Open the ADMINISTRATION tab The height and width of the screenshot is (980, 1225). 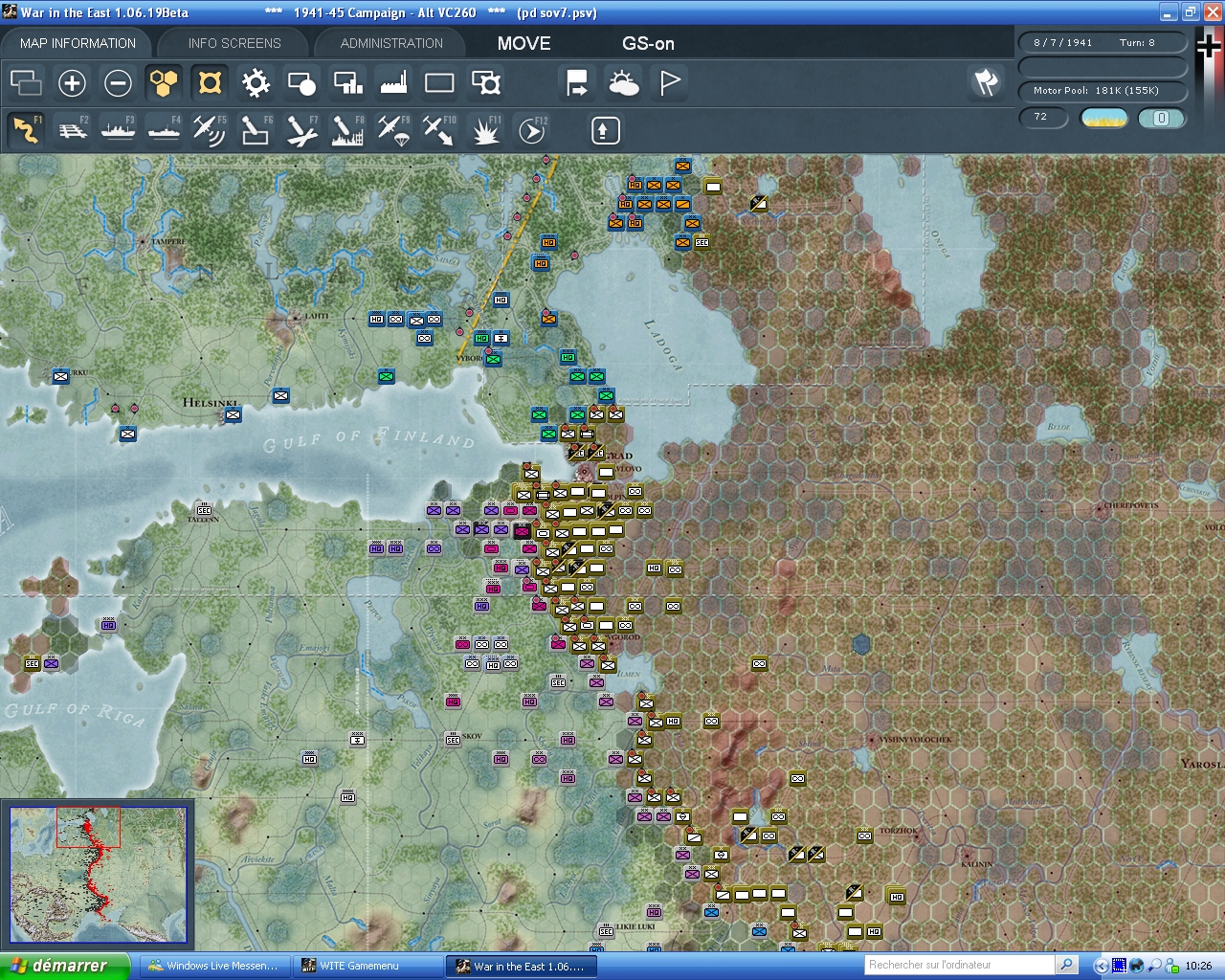pyautogui.click(x=391, y=43)
